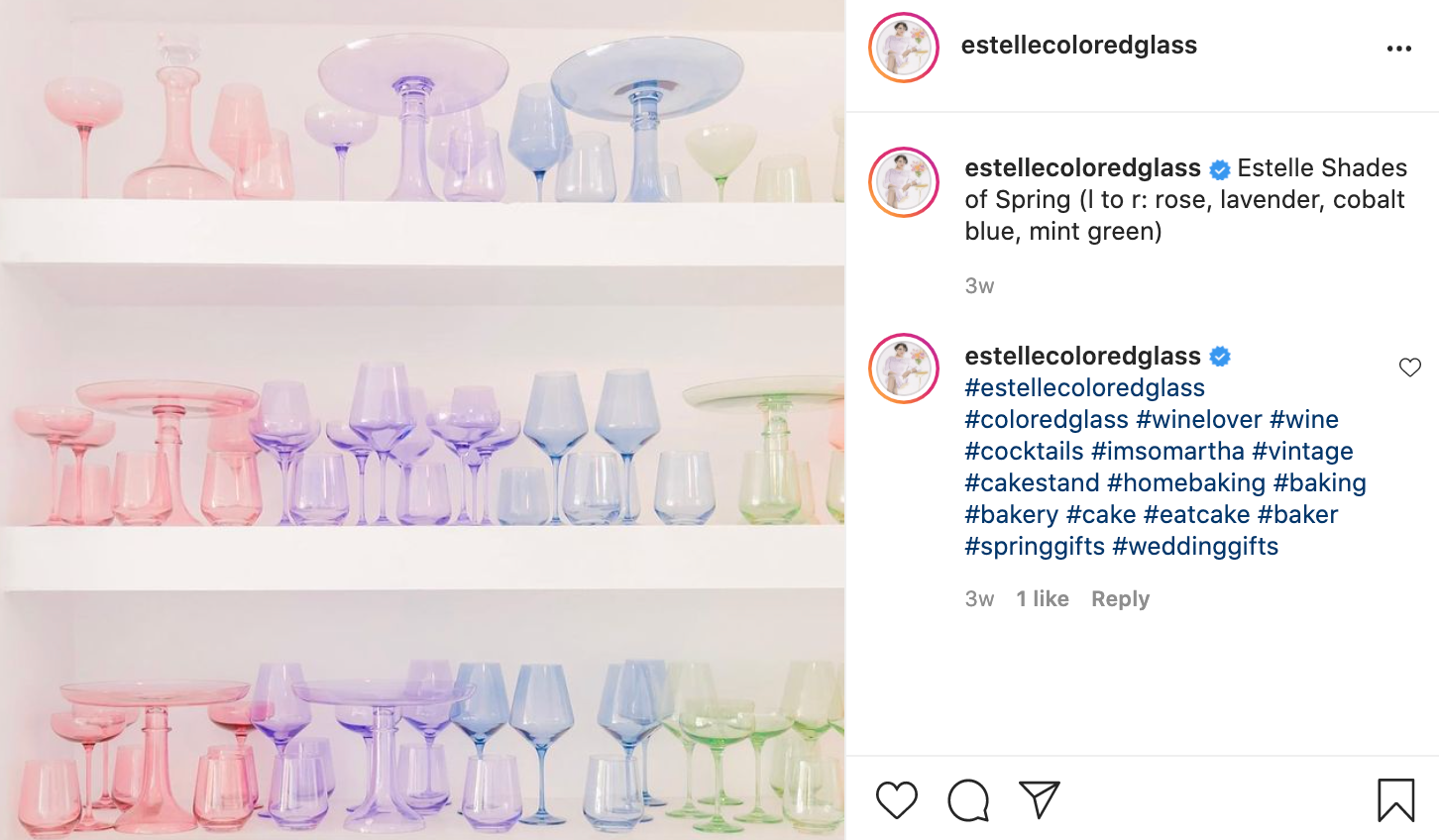Image resolution: width=1439 pixels, height=840 pixels.
Task: Save post with the bookmark icon
Action: (1396, 800)
